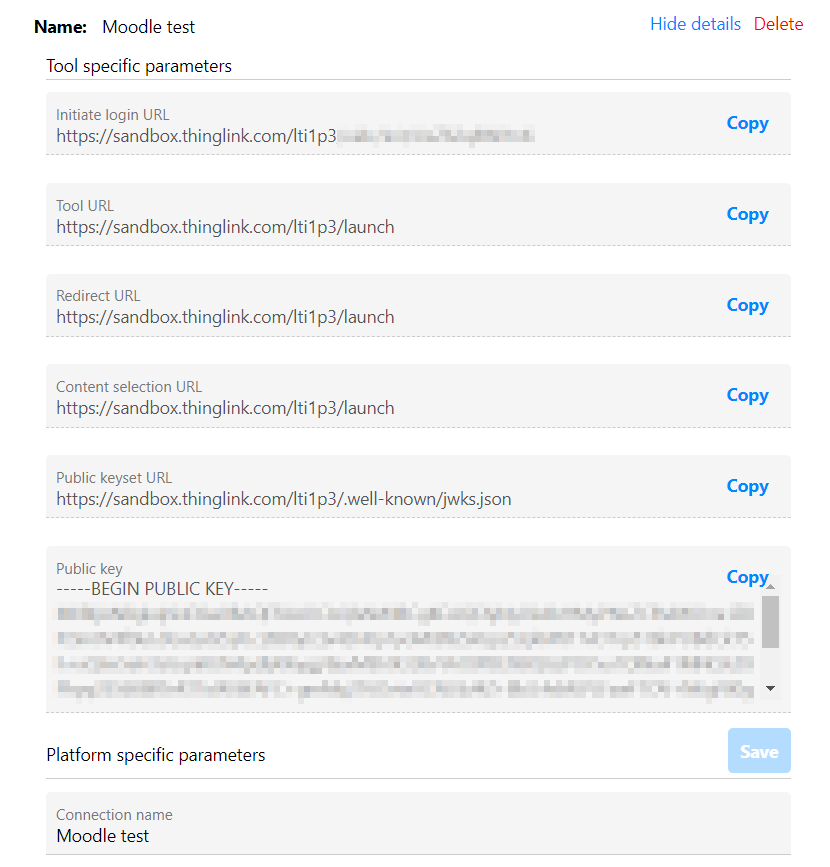Copy the Initiate login URL
Screen dimensions: 830x867
coord(747,123)
